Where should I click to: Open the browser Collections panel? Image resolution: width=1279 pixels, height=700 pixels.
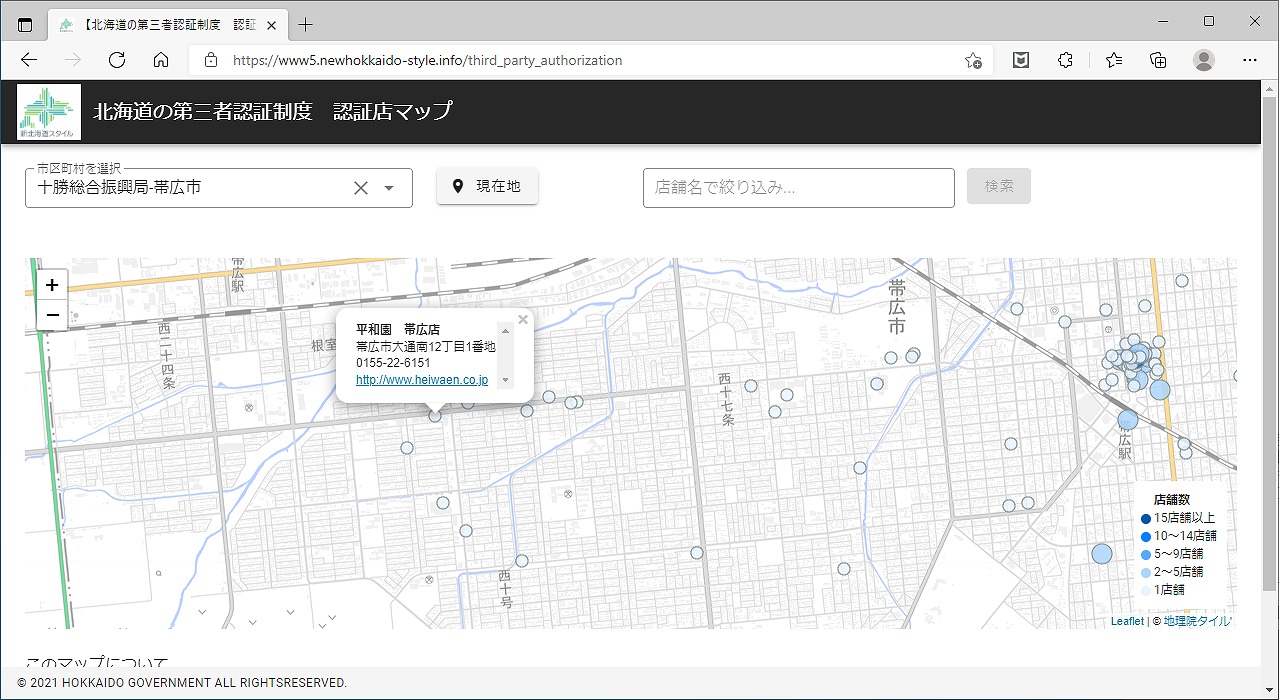(x=1158, y=60)
